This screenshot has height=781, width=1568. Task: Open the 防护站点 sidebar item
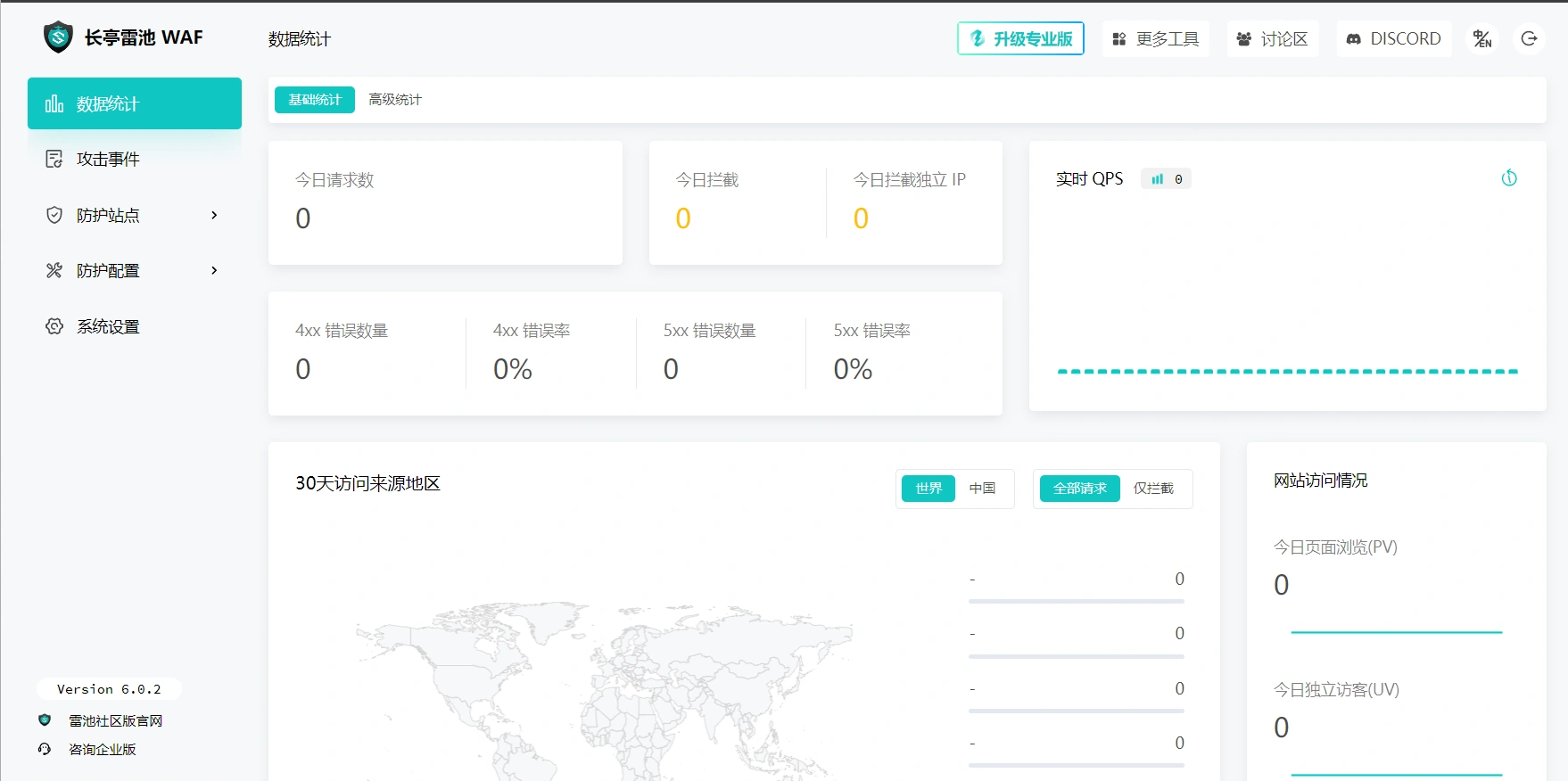135,215
